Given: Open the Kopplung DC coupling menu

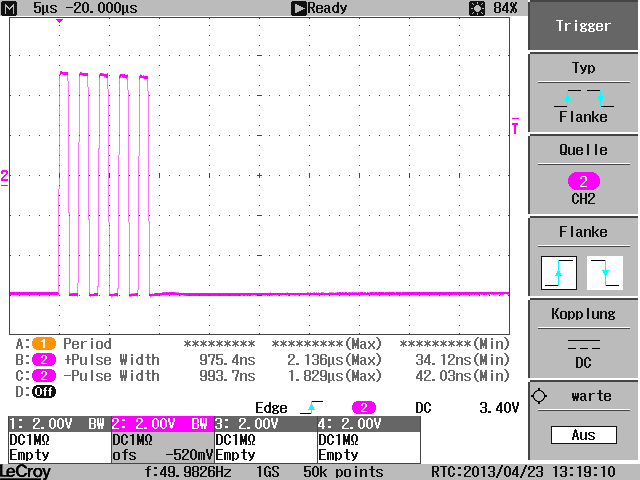Looking at the screenshot, I should (583, 338).
